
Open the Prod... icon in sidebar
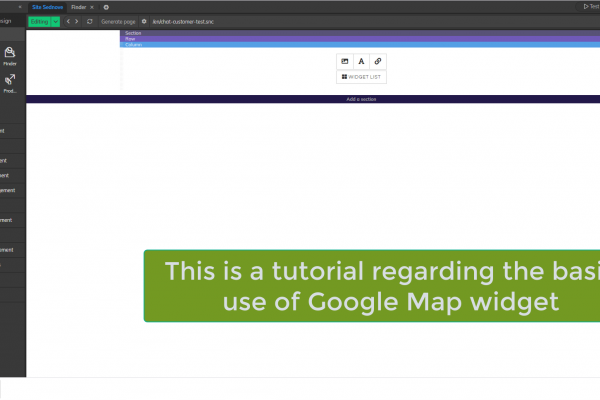click(x=10, y=83)
